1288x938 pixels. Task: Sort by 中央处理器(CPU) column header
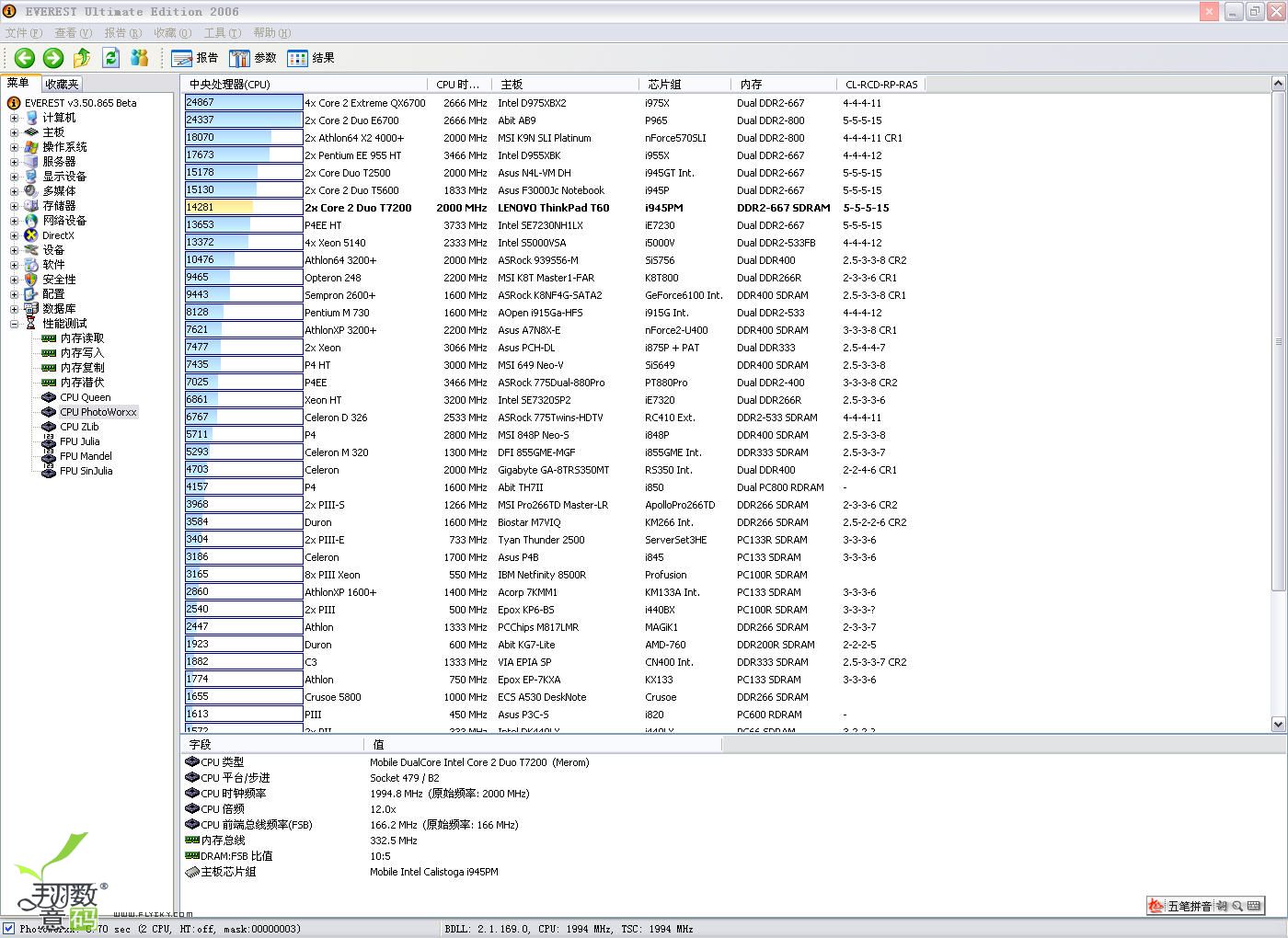pos(305,84)
